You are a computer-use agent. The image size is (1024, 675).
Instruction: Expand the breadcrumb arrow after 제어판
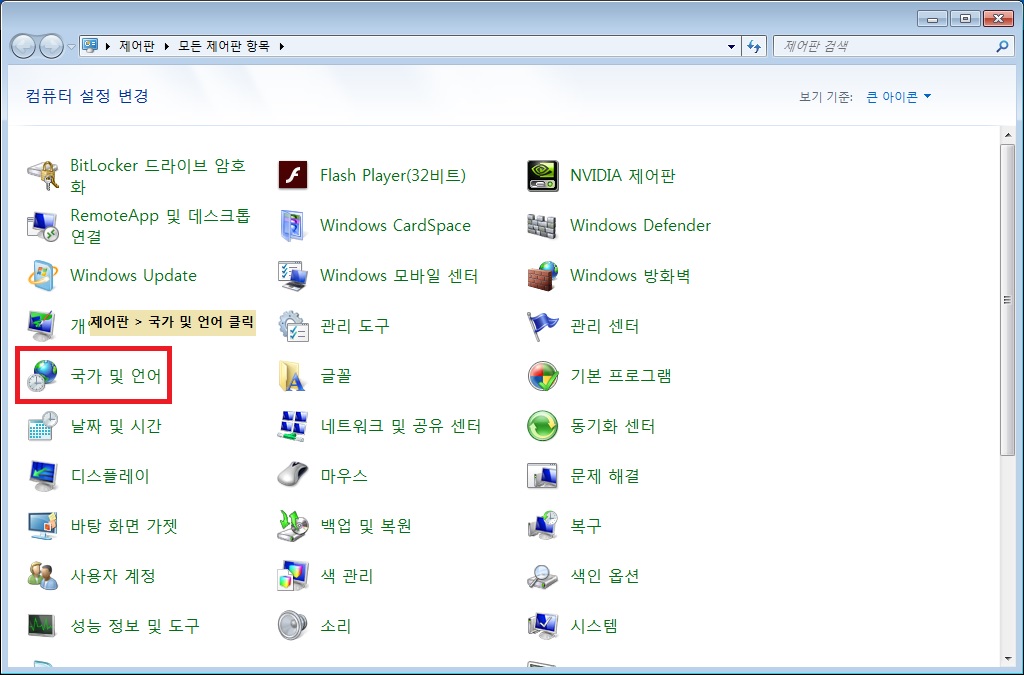tap(167, 46)
